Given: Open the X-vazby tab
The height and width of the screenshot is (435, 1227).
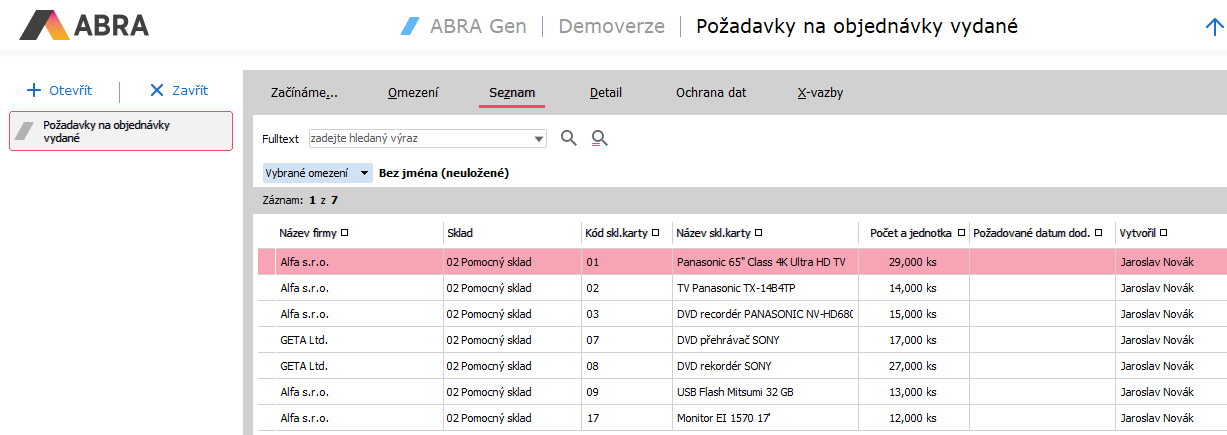Looking at the screenshot, I should tap(820, 92).
